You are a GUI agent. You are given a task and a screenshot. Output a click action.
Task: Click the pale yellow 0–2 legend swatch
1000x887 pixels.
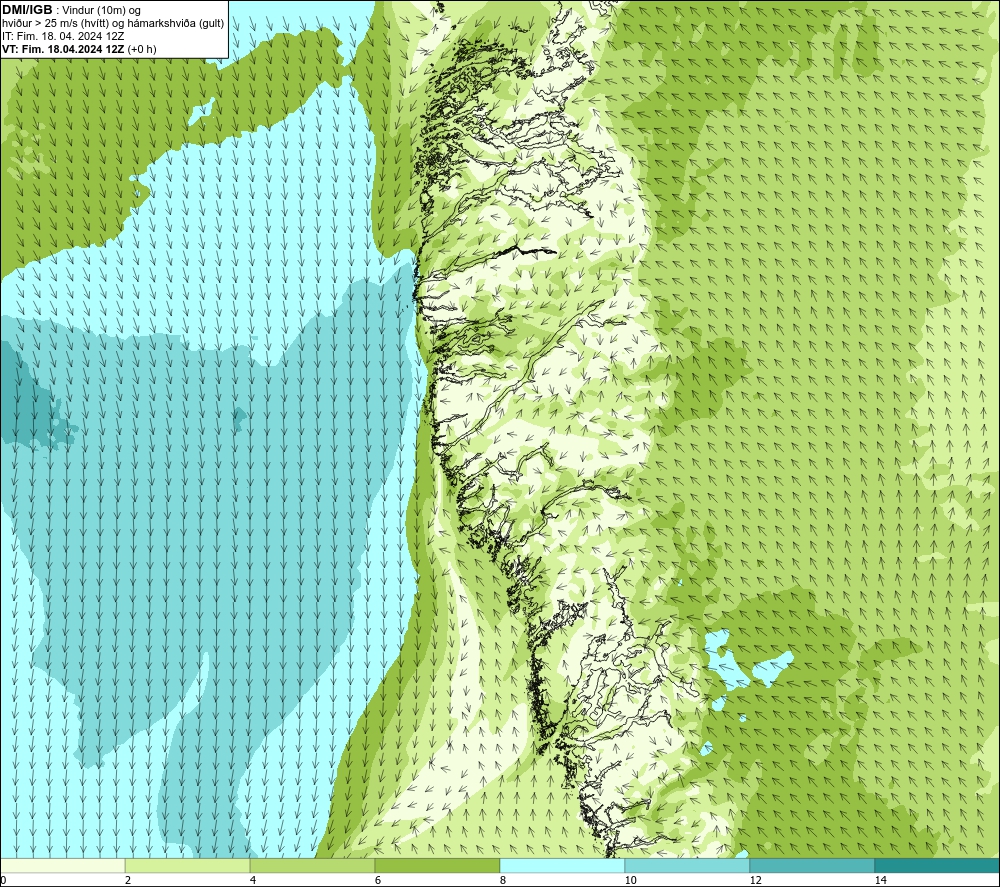62,866
